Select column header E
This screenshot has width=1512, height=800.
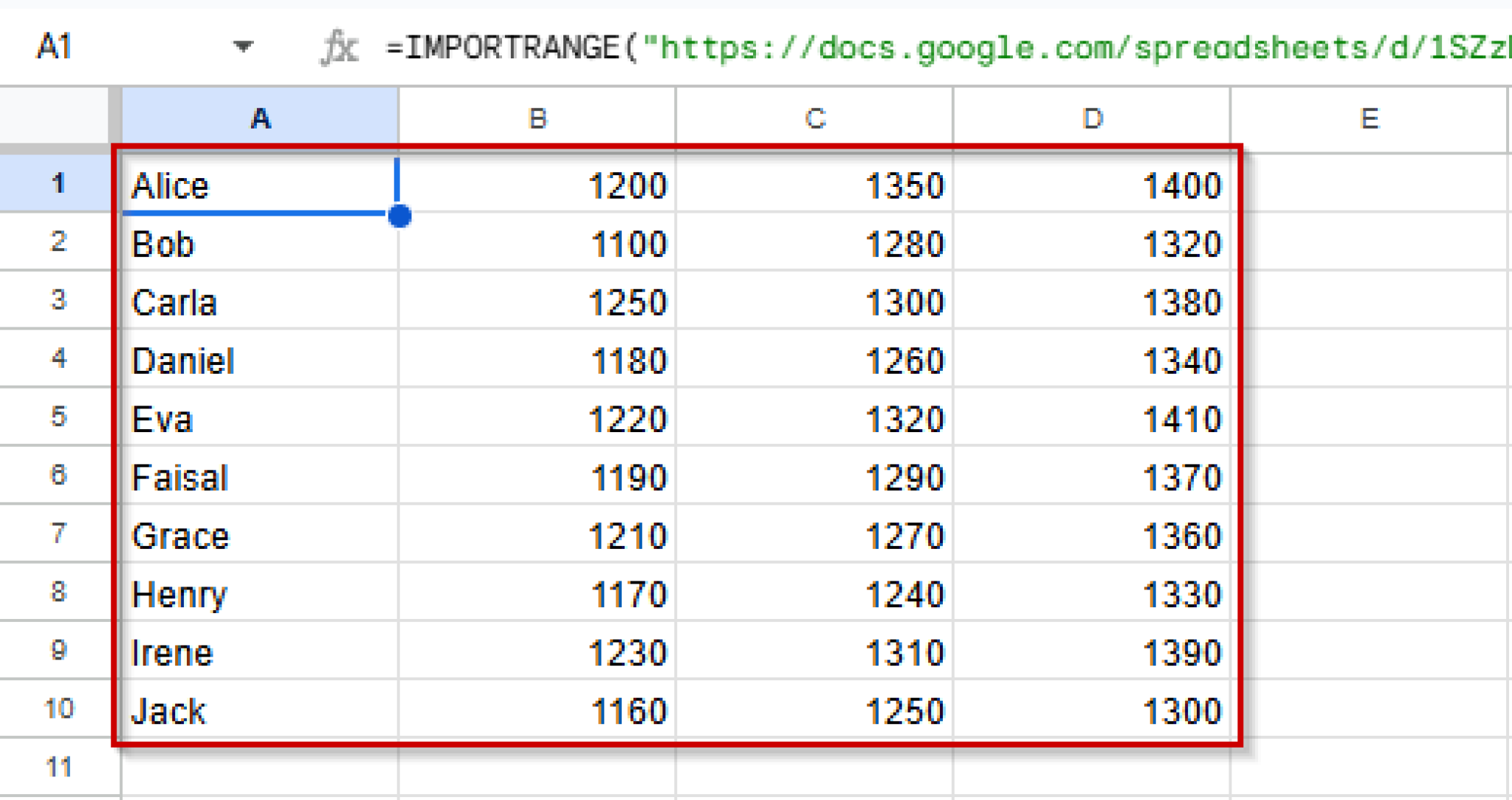(x=1370, y=117)
